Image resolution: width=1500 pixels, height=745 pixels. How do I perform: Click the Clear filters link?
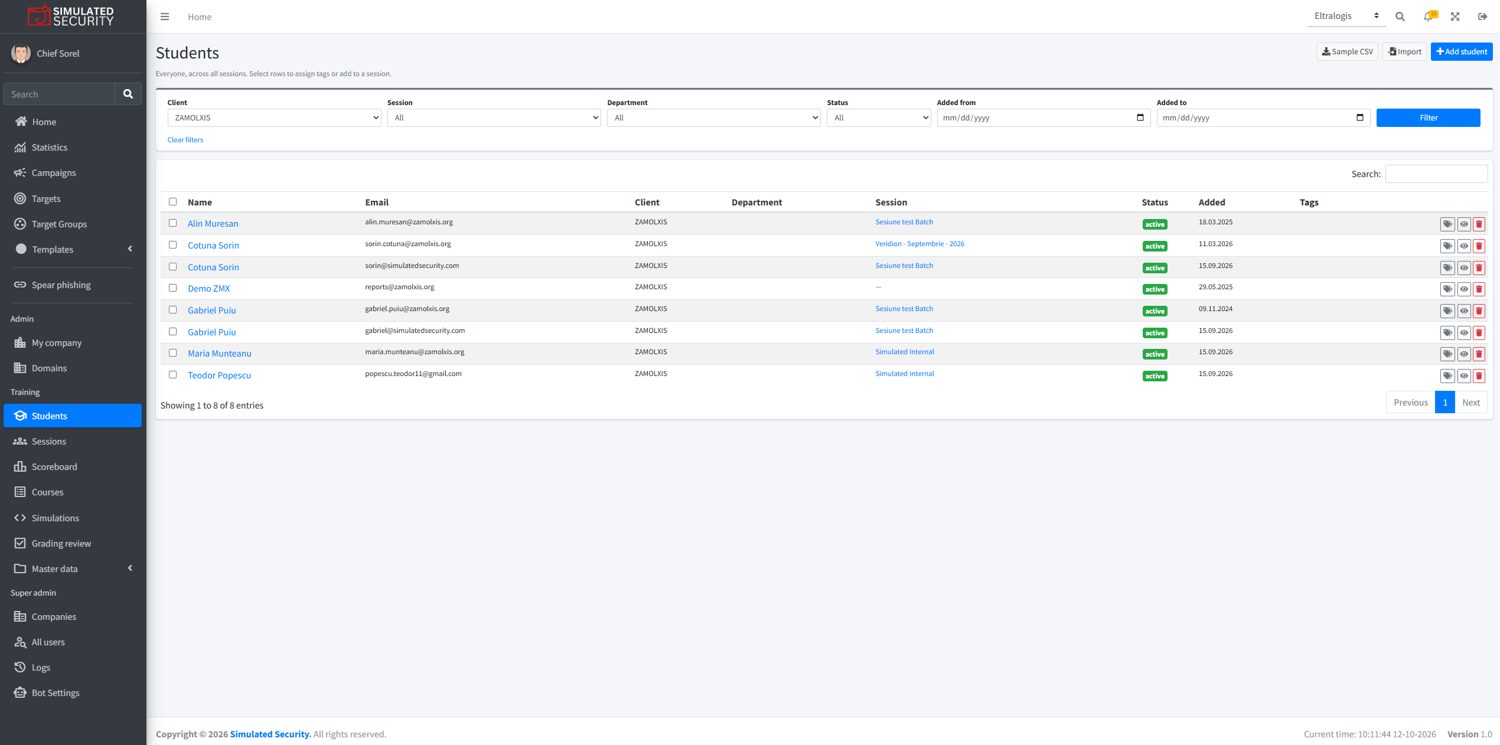185,140
